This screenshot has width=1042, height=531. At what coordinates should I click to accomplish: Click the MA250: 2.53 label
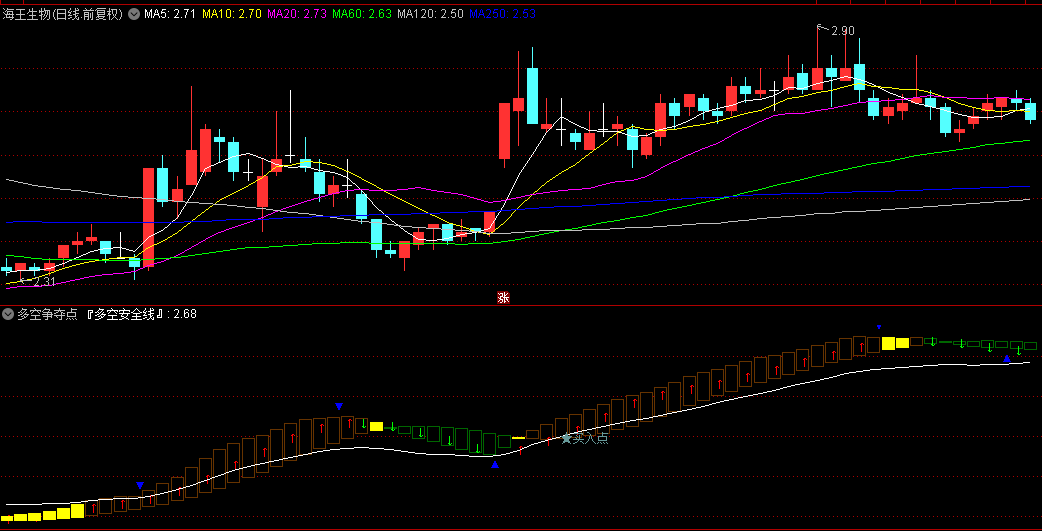(502, 14)
